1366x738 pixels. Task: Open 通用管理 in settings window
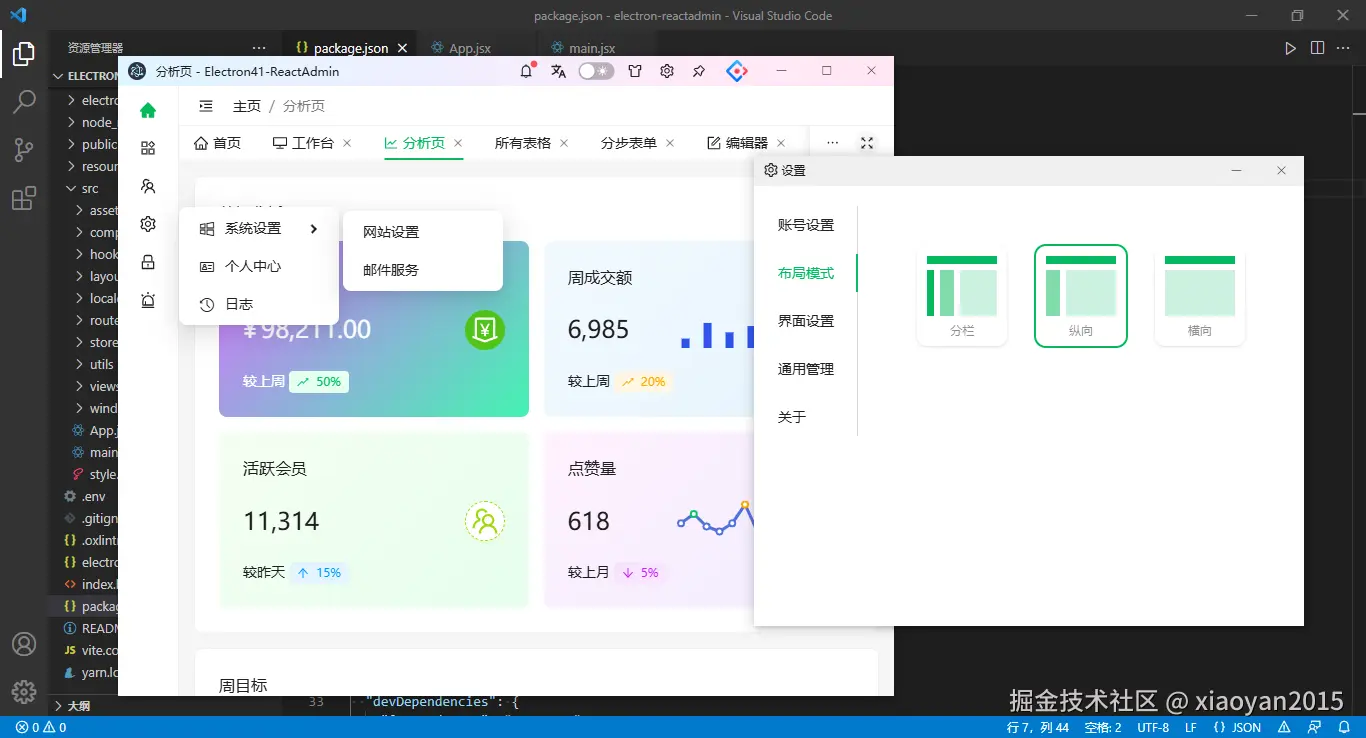pos(806,369)
